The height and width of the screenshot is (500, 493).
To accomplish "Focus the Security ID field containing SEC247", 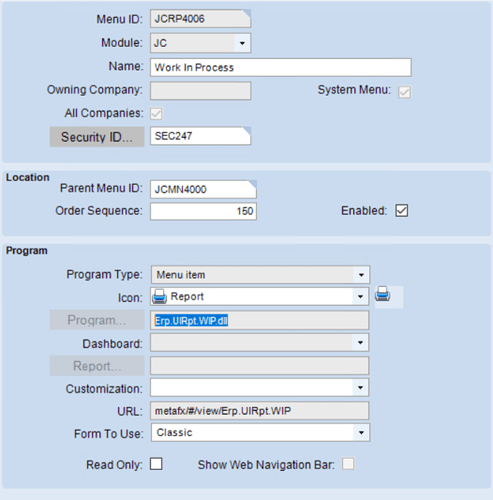I will point(200,136).
